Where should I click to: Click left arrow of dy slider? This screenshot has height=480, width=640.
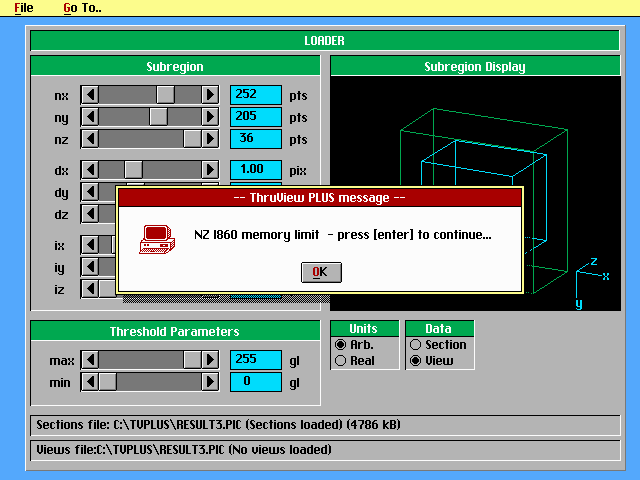pyautogui.click(x=90, y=192)
